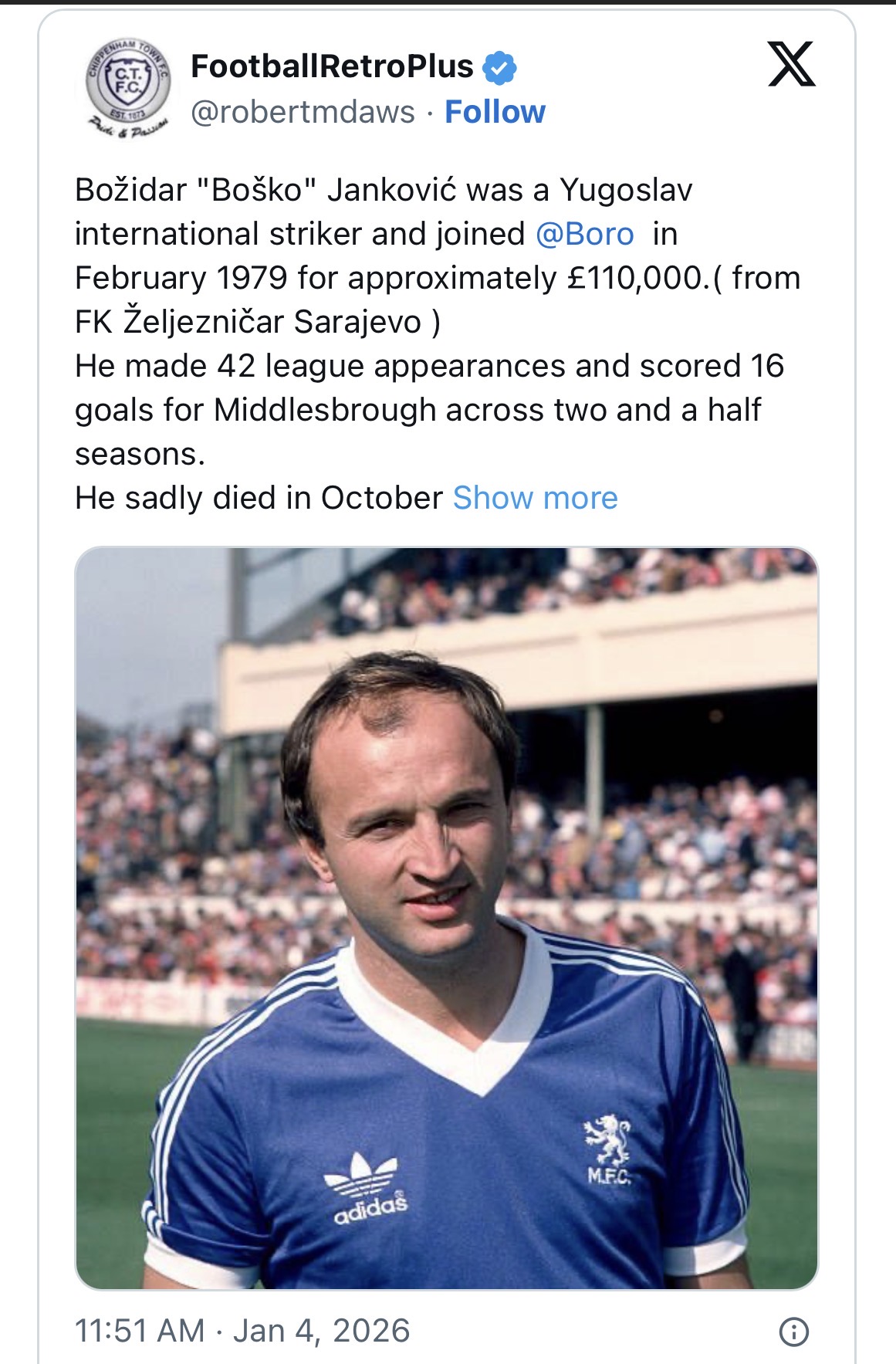Expand tweet text with Show more

[x=535, y=498]
